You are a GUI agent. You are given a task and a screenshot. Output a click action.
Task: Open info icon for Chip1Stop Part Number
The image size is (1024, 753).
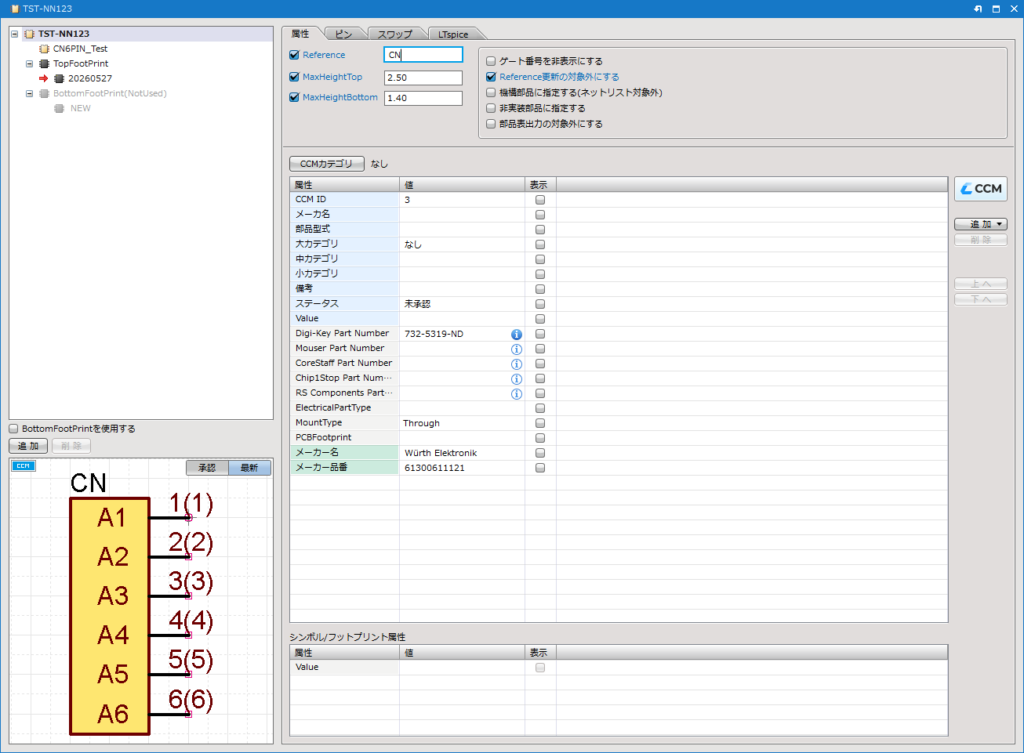[x=517, y=379]
